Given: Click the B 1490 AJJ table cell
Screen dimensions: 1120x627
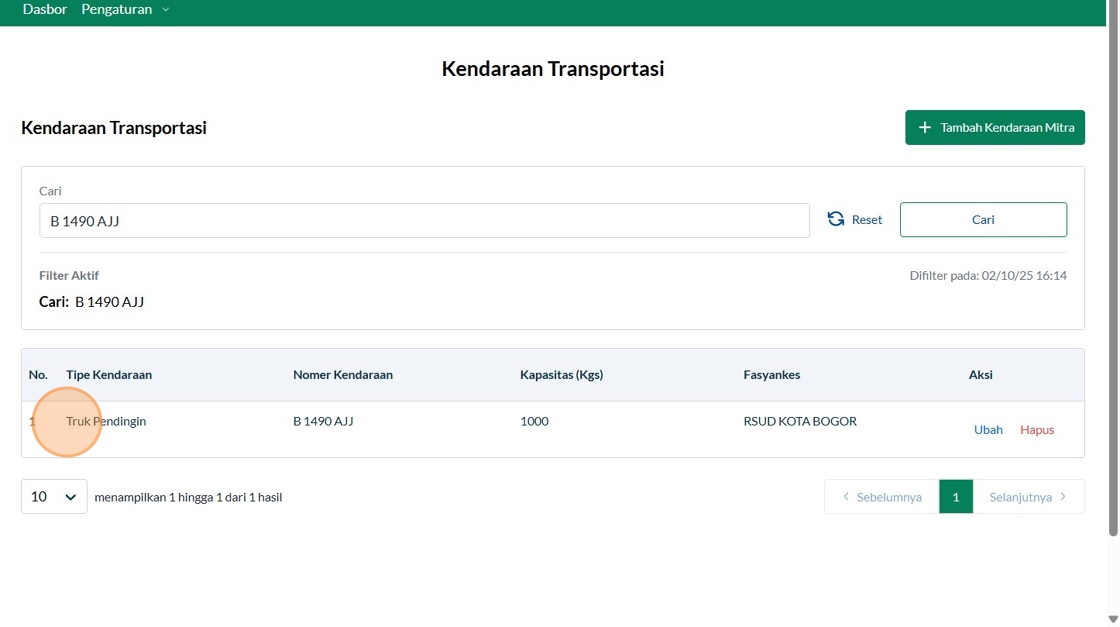Looking at the screenshot, I should tap(323, 421).
